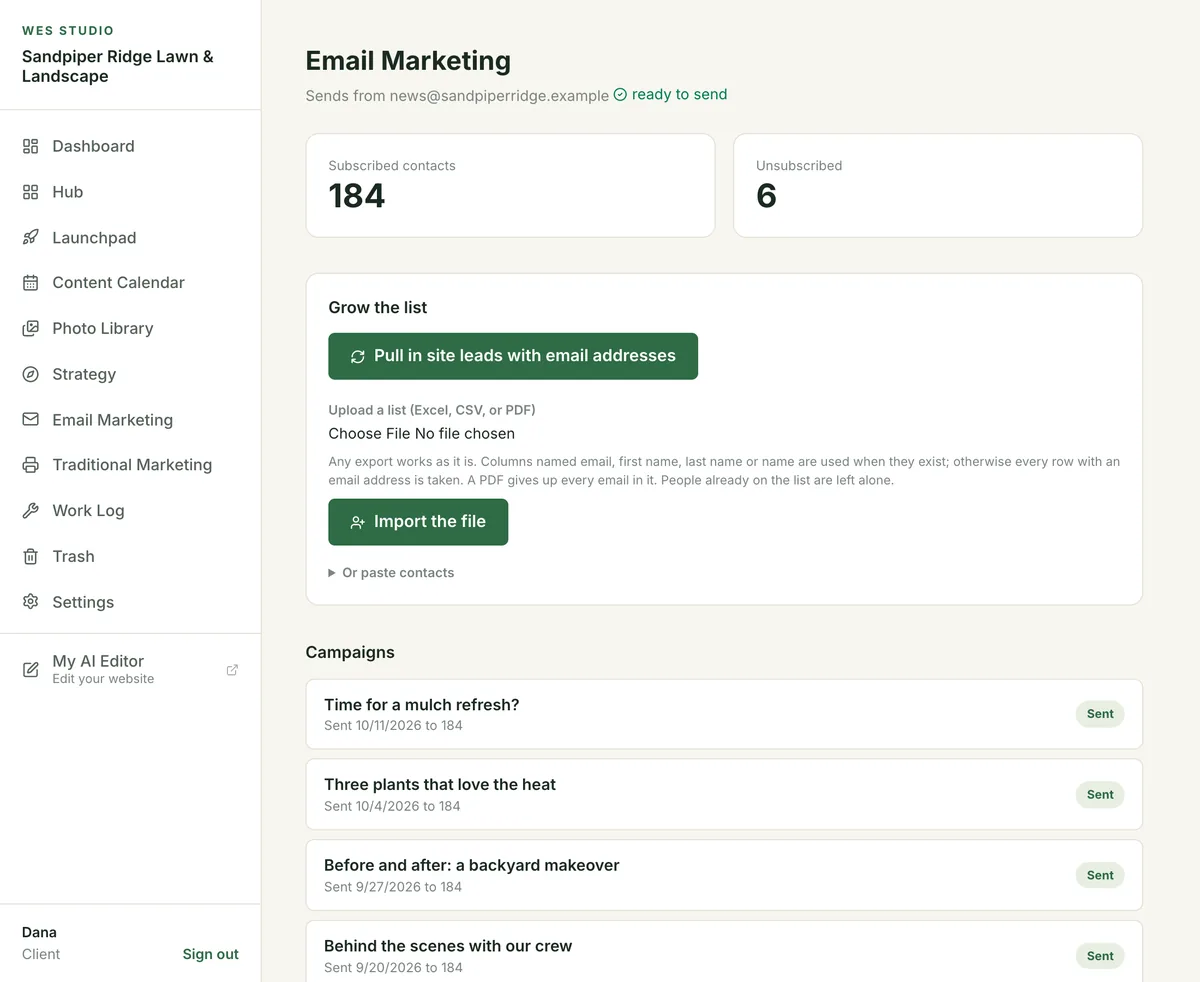The image size is (1200, 982).
Task: Click Sent badge on Three plants campaign
Action: [1100, 795]
